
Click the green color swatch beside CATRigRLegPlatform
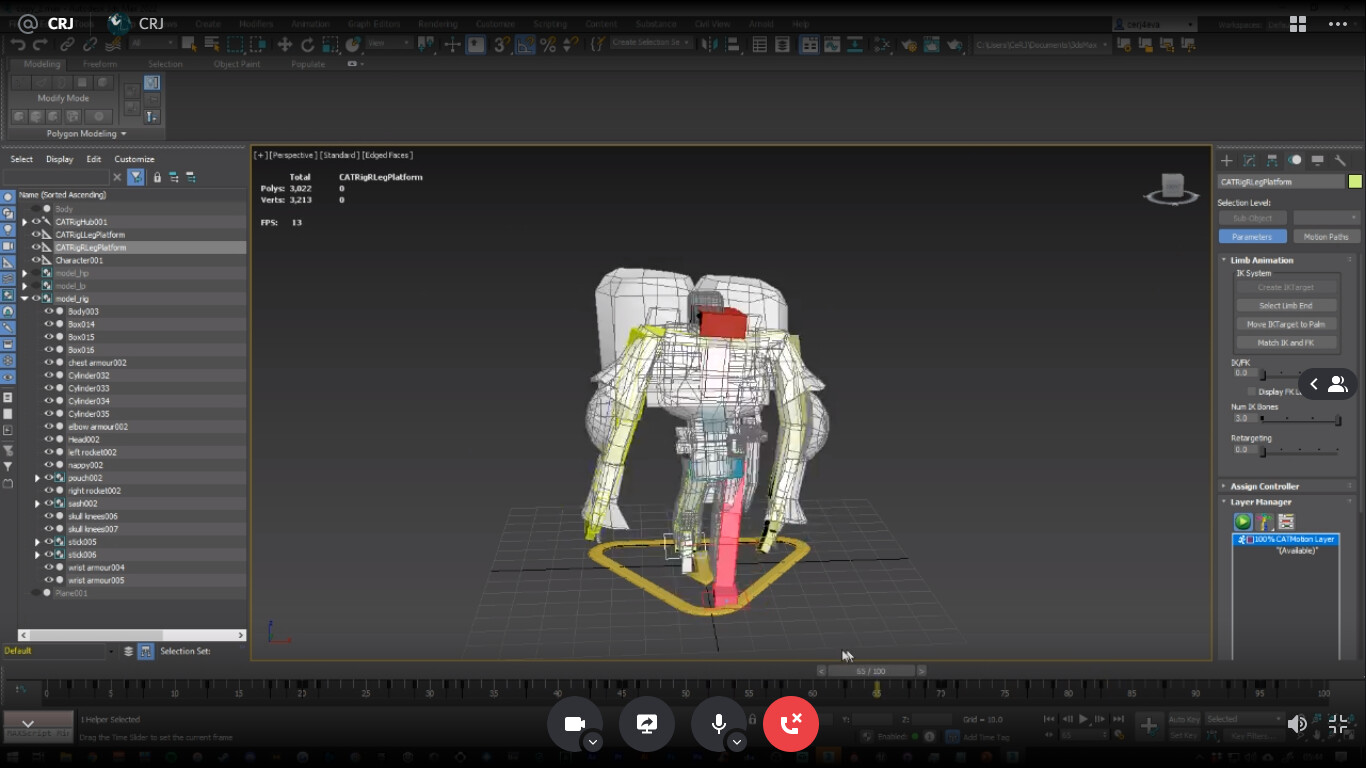click(x=1357, y=181)
